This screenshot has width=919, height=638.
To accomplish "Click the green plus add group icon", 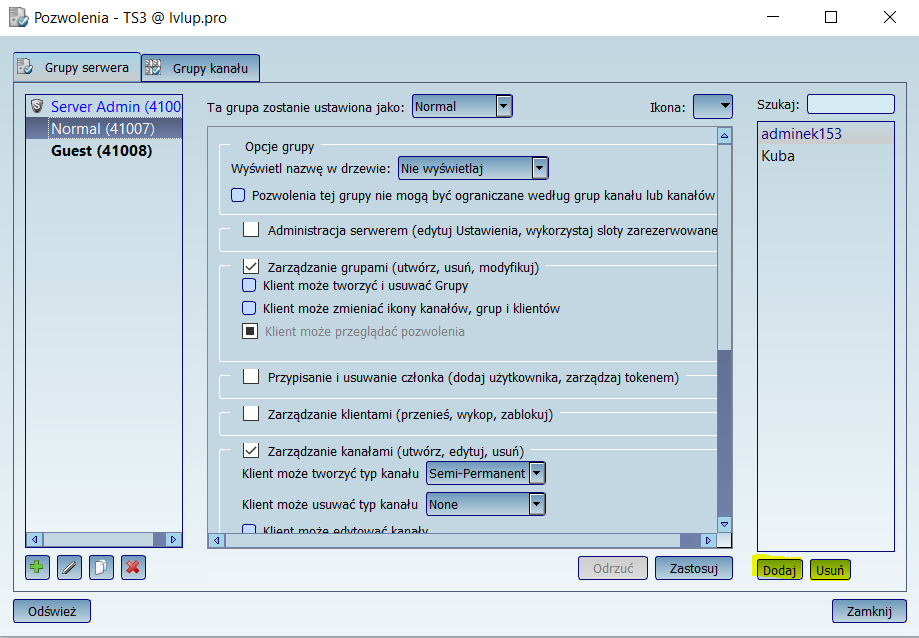I will (x=37, y=567).
